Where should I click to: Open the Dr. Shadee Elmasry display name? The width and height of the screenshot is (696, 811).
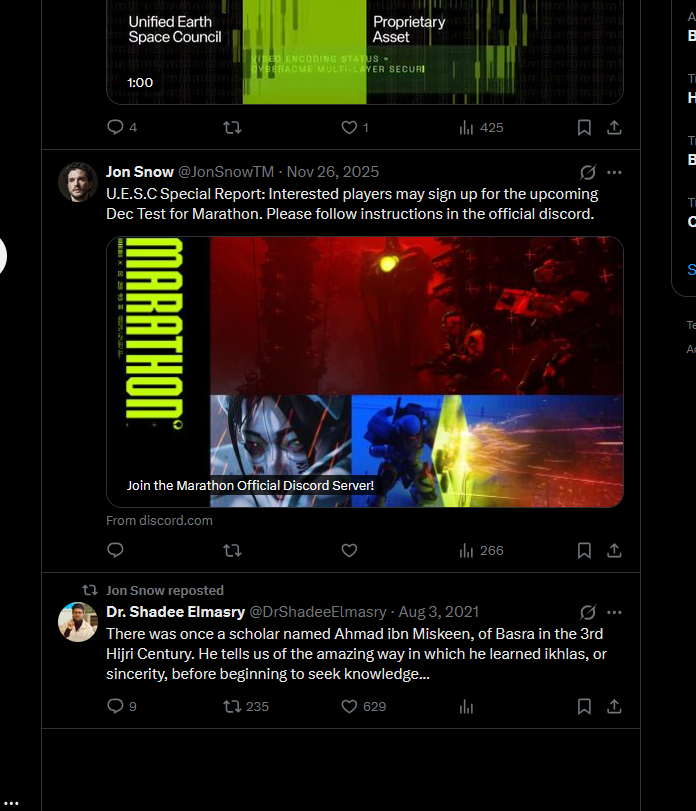[x=175, y=612]
